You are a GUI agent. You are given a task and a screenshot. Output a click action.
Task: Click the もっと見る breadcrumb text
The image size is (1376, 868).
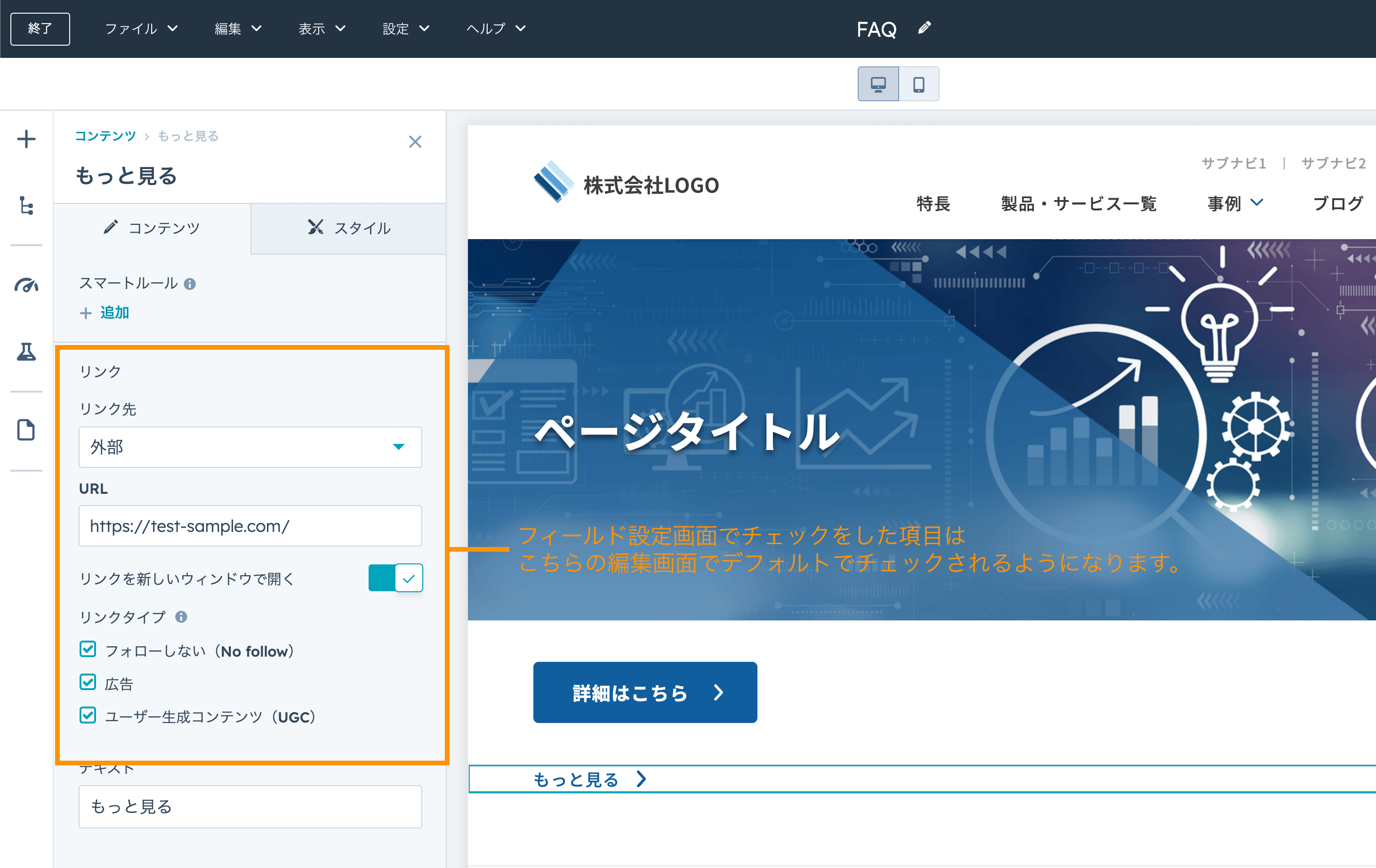tap(188, 136)
